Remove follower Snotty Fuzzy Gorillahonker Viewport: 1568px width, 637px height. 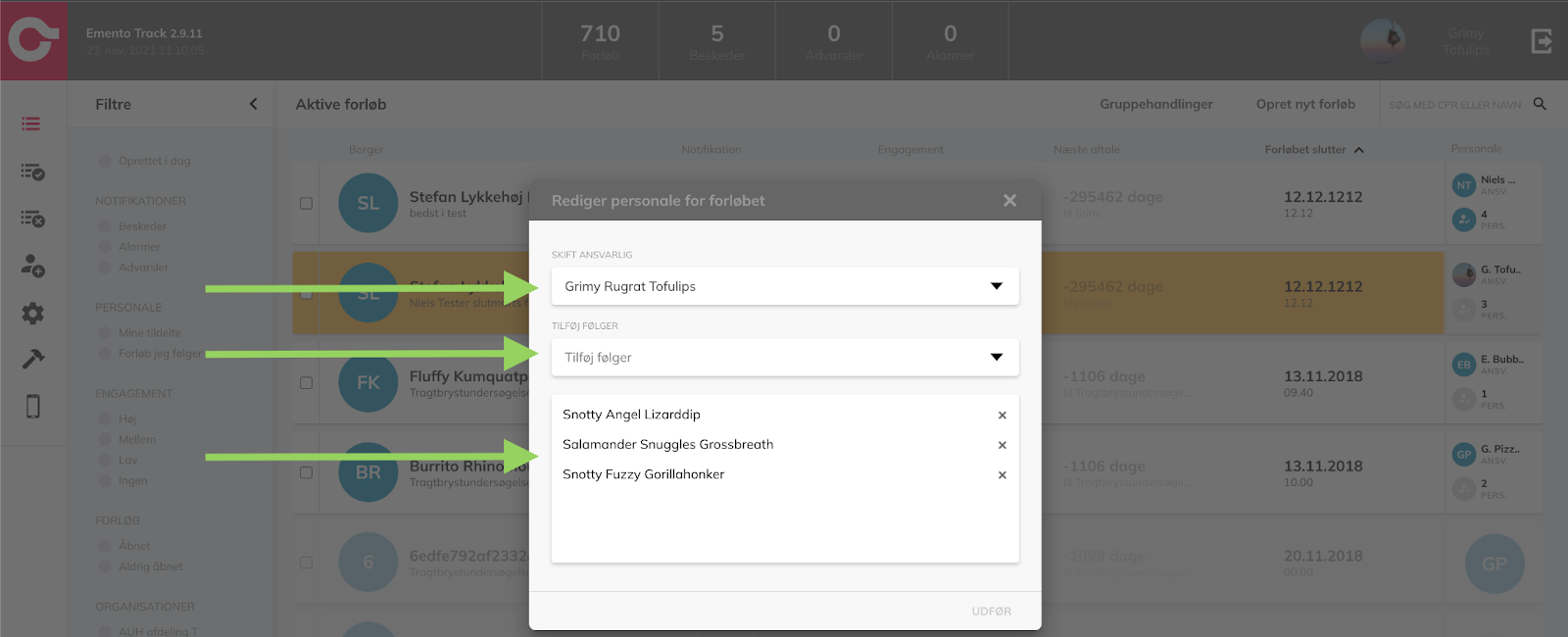click(1003, 475)
